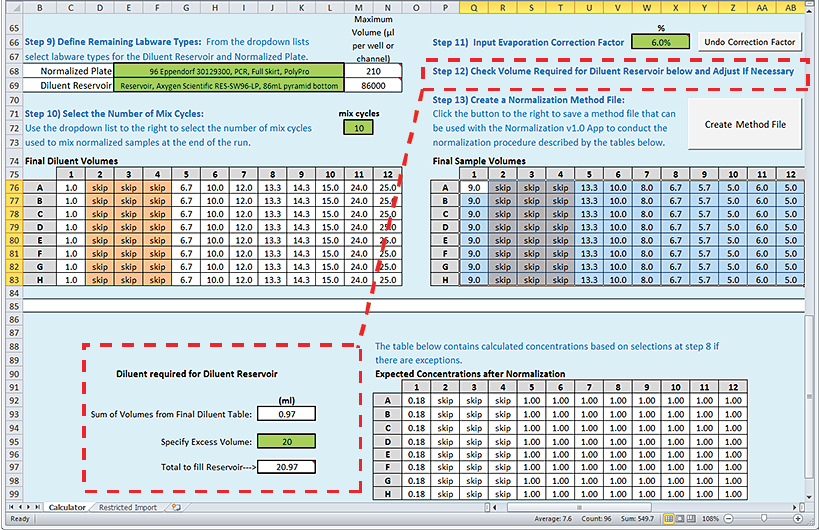
Task: Switch to the Calculator sheet tab
Action: [x=67, y=508]
